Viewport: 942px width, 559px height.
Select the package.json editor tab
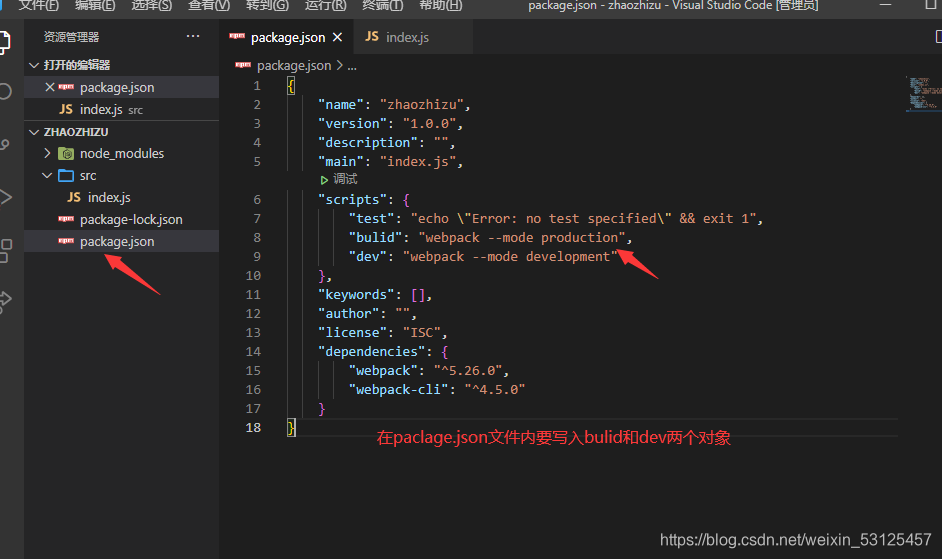point(288,37)
